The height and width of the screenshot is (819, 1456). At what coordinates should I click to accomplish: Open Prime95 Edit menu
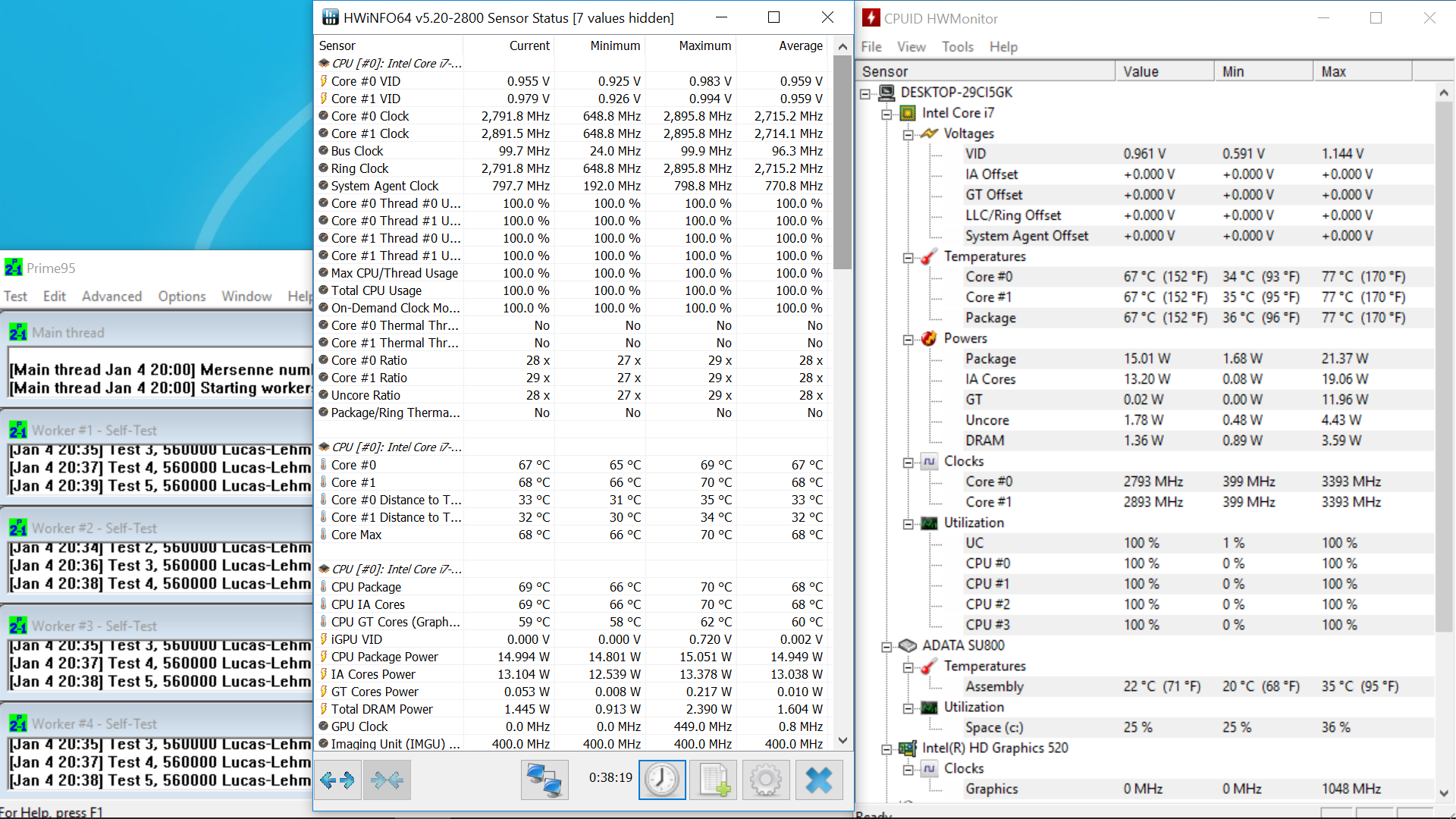(x=54, y=297)
